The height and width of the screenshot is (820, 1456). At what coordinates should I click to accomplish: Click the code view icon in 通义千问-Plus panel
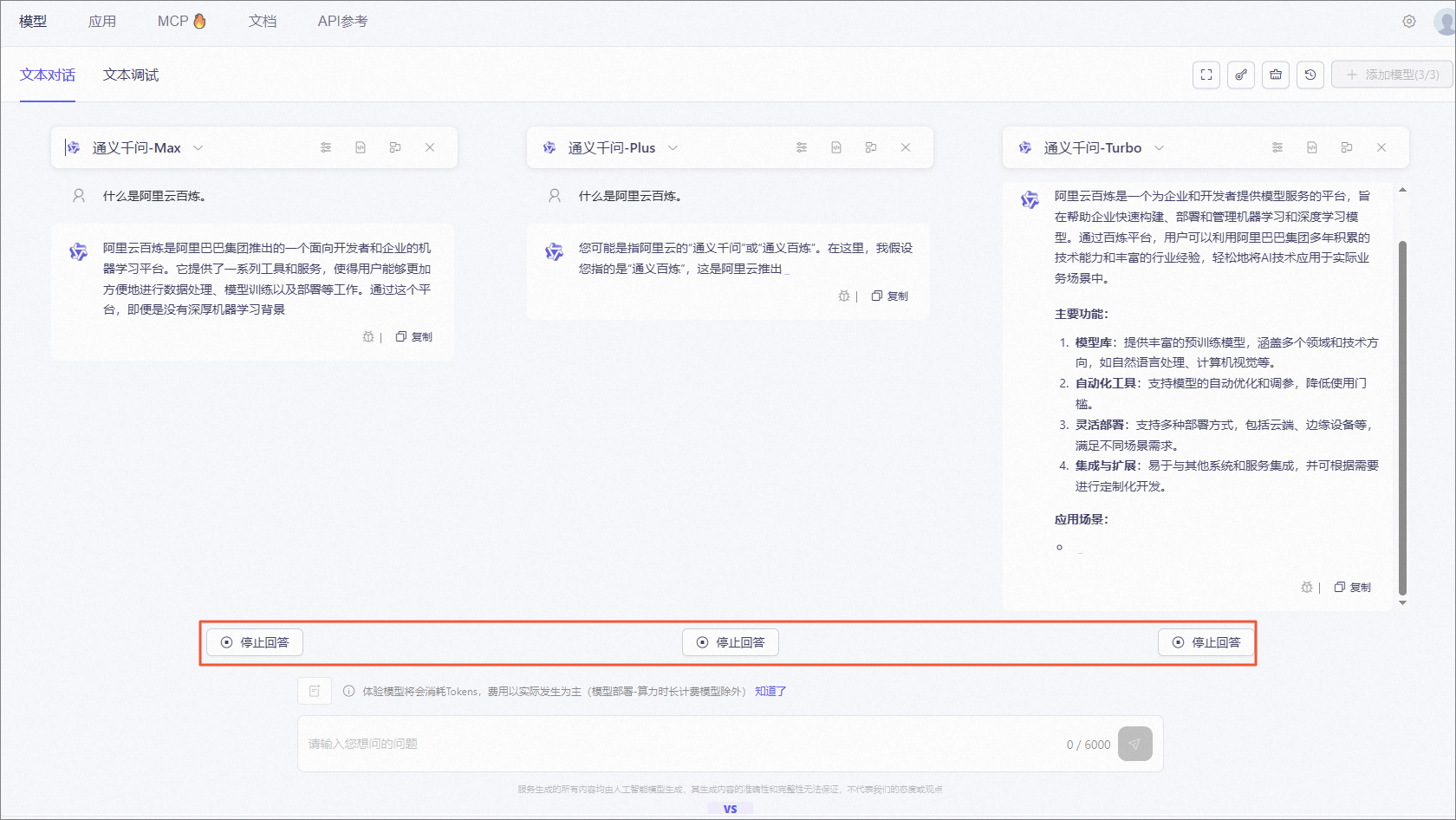tap(836, 147)
